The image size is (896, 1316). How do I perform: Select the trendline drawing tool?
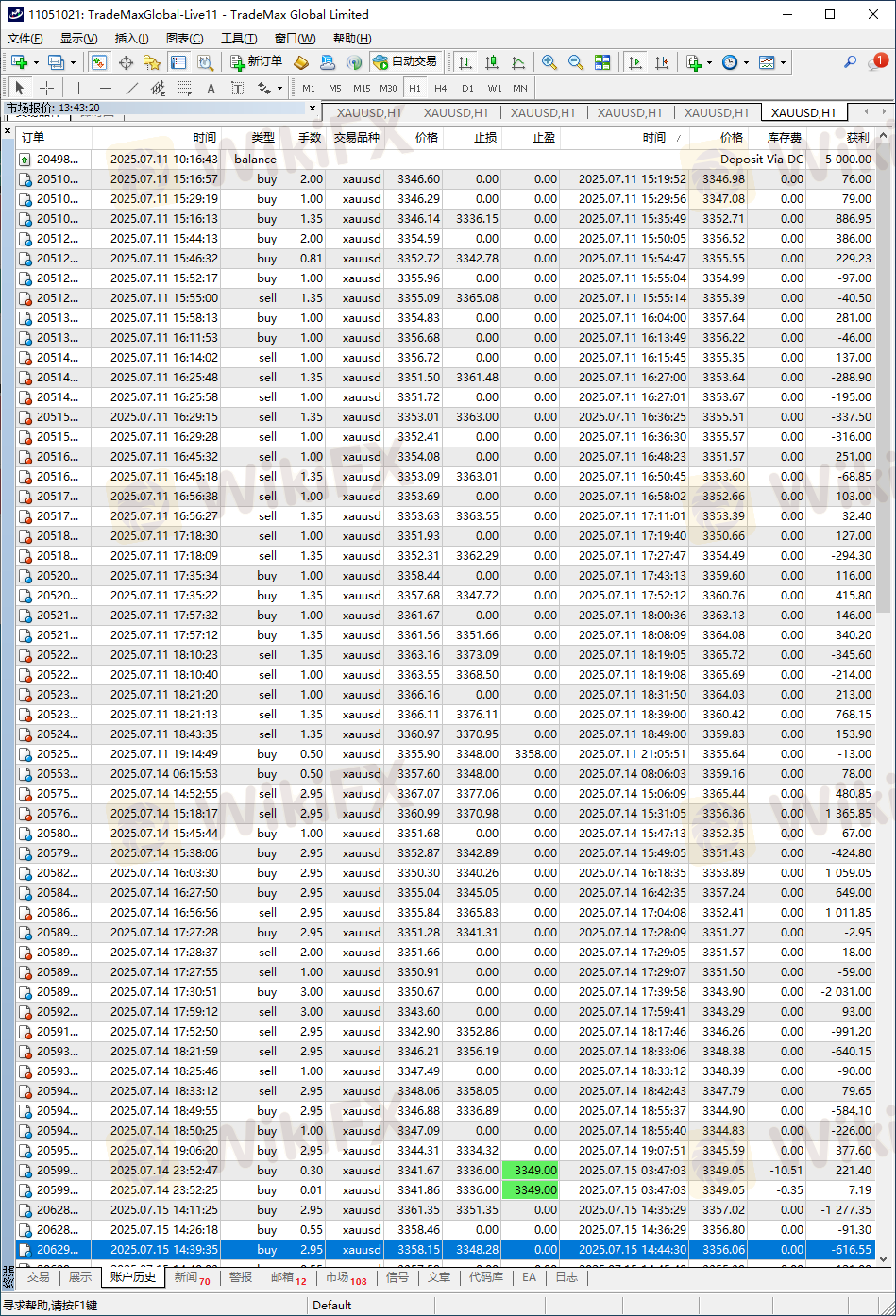click(132, 88)
